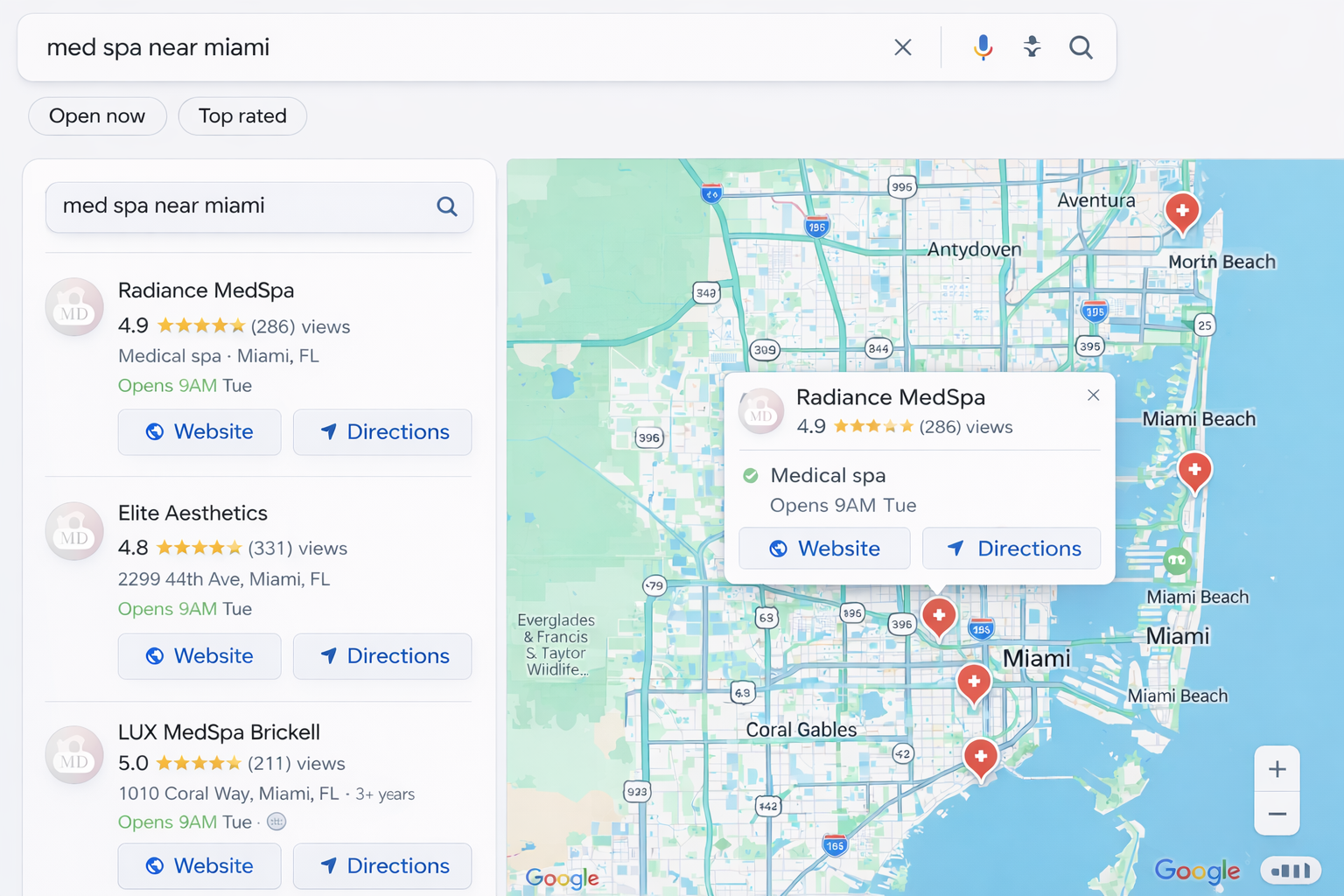
Task: Select map pin left of Miami label
Action: point(974,683)
